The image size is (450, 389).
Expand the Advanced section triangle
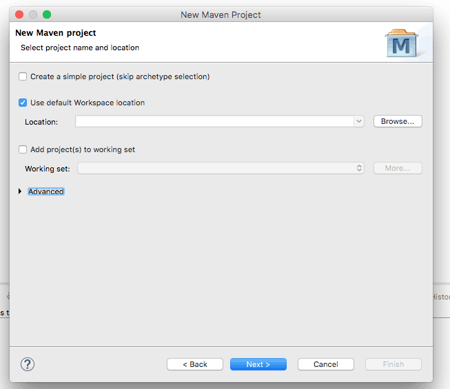(20, 191)
